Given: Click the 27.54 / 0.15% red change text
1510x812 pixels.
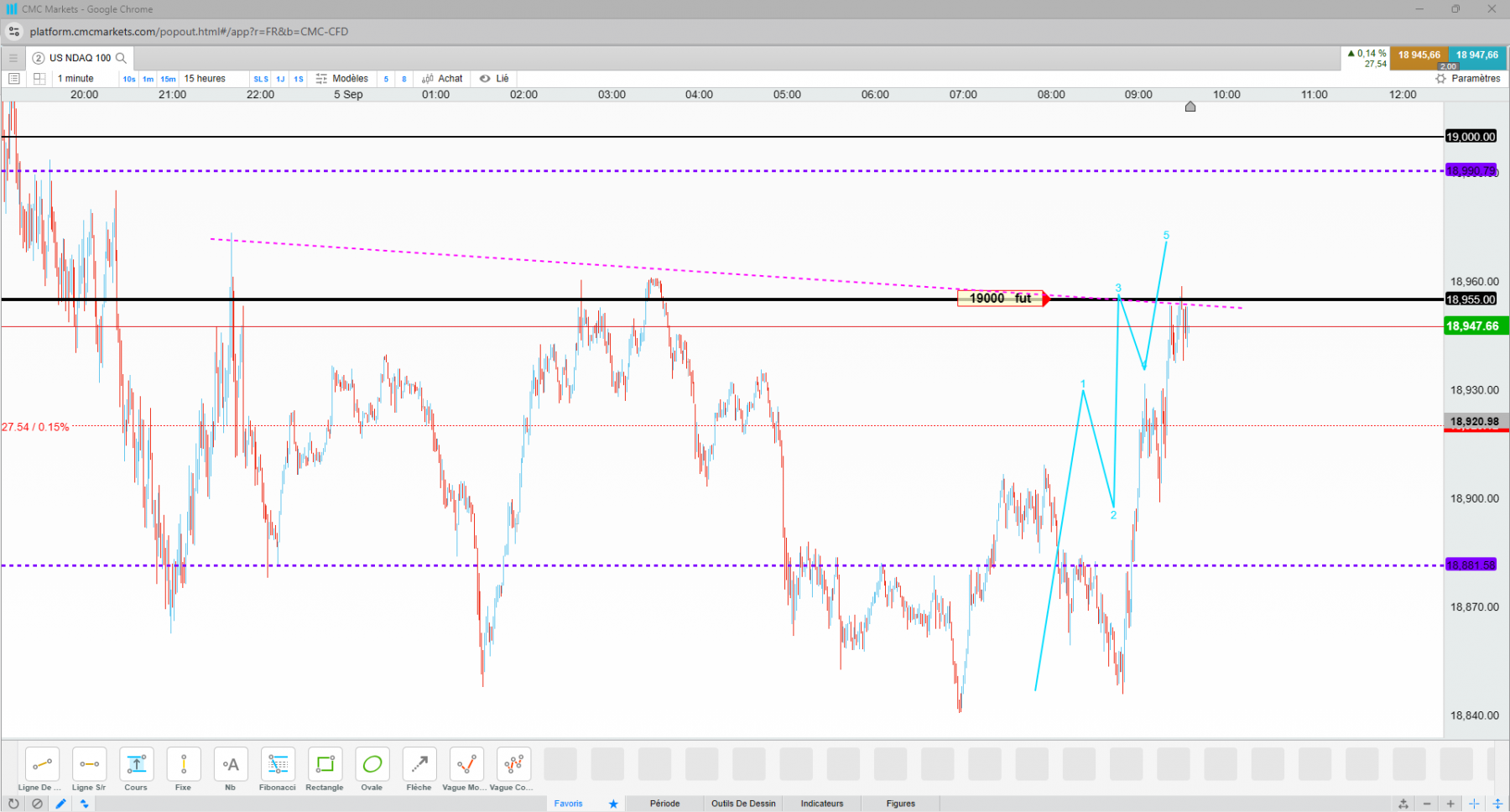Looking at the screenshot, I should click(x=35, y=427).
